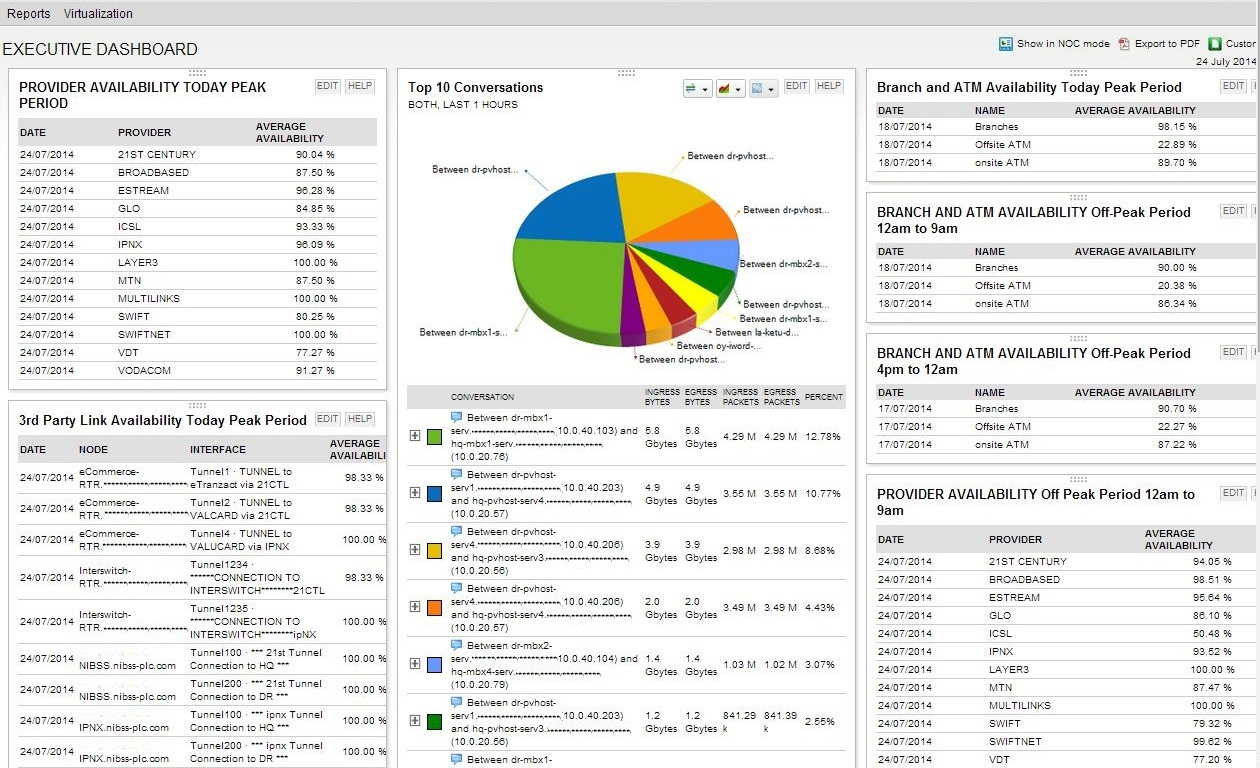Click the PERCENT column header
Image resolution: width=1260 pixels, height=768 pixels.
[824, 397]
